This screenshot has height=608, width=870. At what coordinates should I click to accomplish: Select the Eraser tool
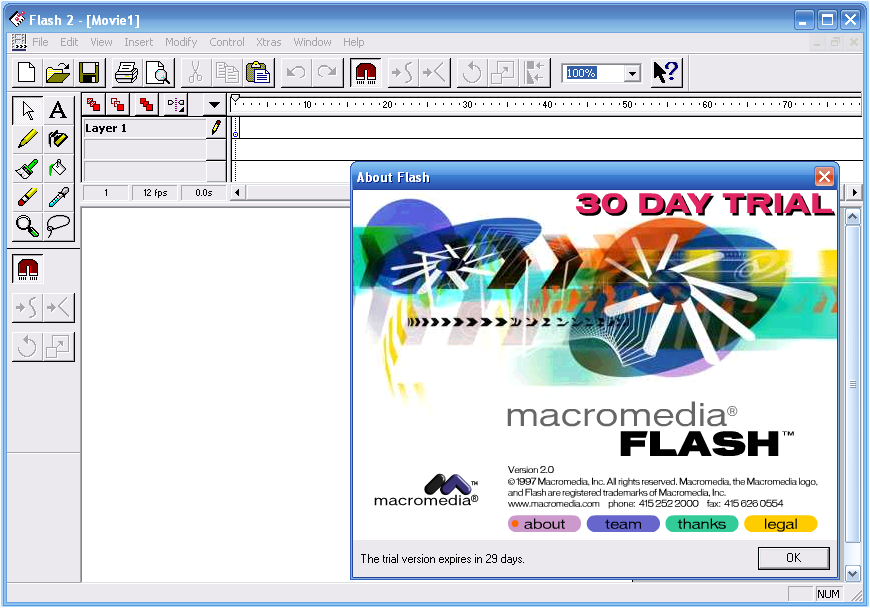tap(27, 197)
